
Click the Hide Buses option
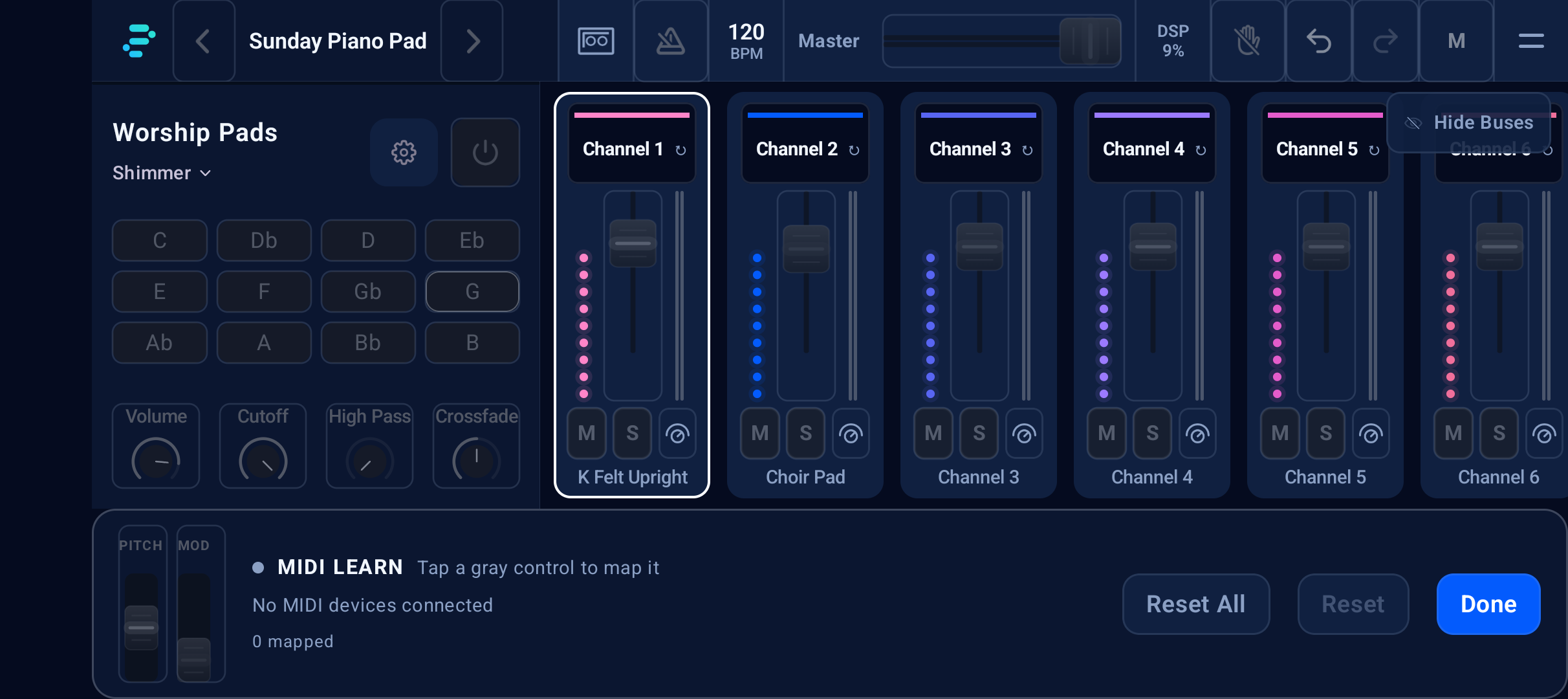pos(1469,122)
